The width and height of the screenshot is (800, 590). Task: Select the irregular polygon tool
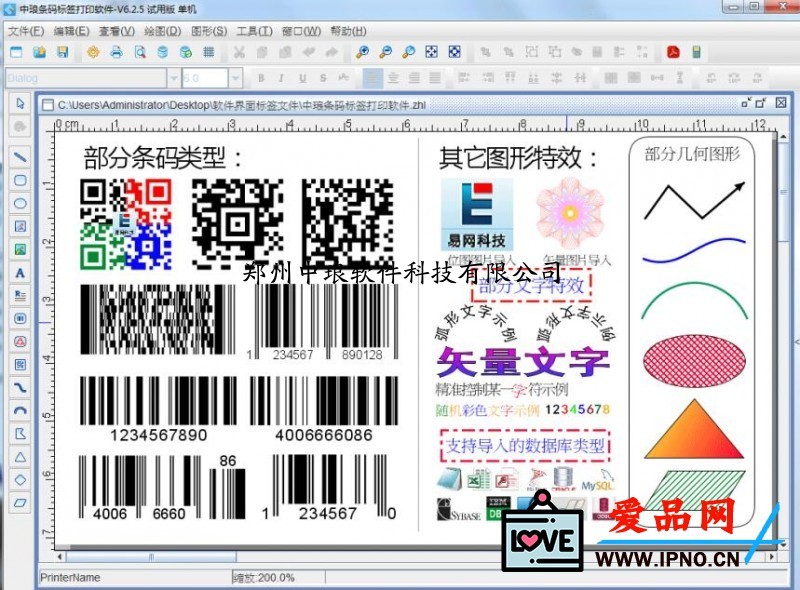[20, 434]
